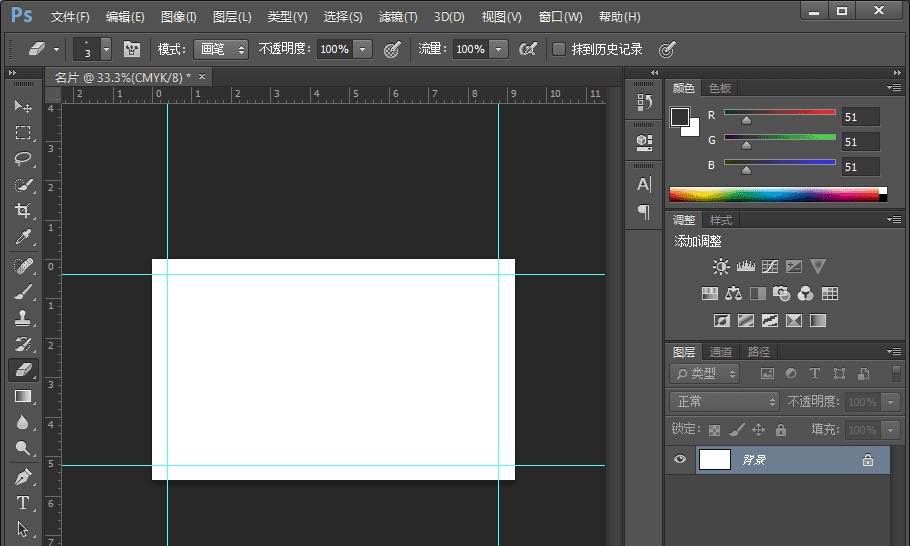The height and width of the screenshot is (546, 910).
Task: Hide the 背景 layer with eye icon
Action: tap(681, 460)
